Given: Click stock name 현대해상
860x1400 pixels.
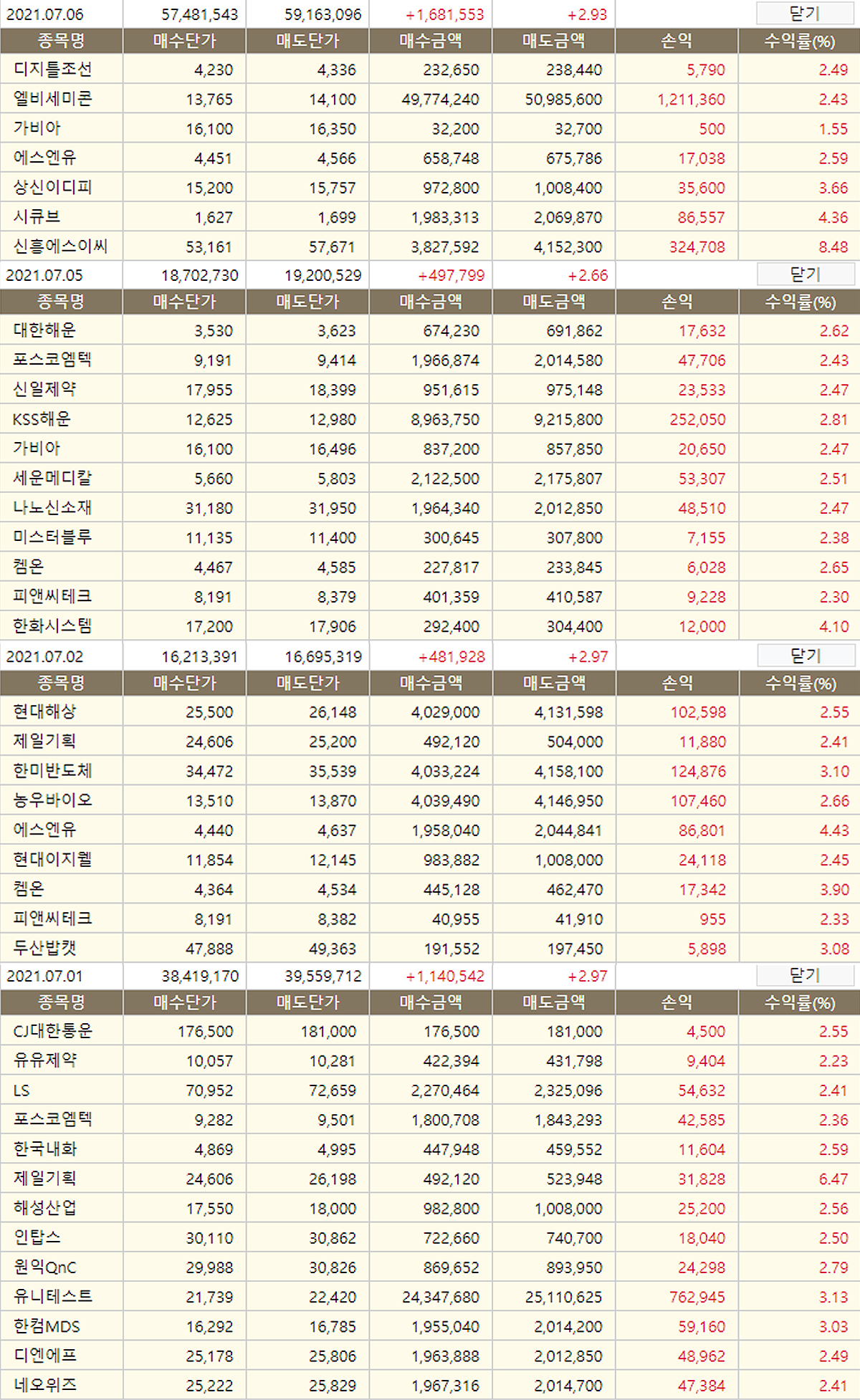Looking at the screenshot, I should point(44,711).
